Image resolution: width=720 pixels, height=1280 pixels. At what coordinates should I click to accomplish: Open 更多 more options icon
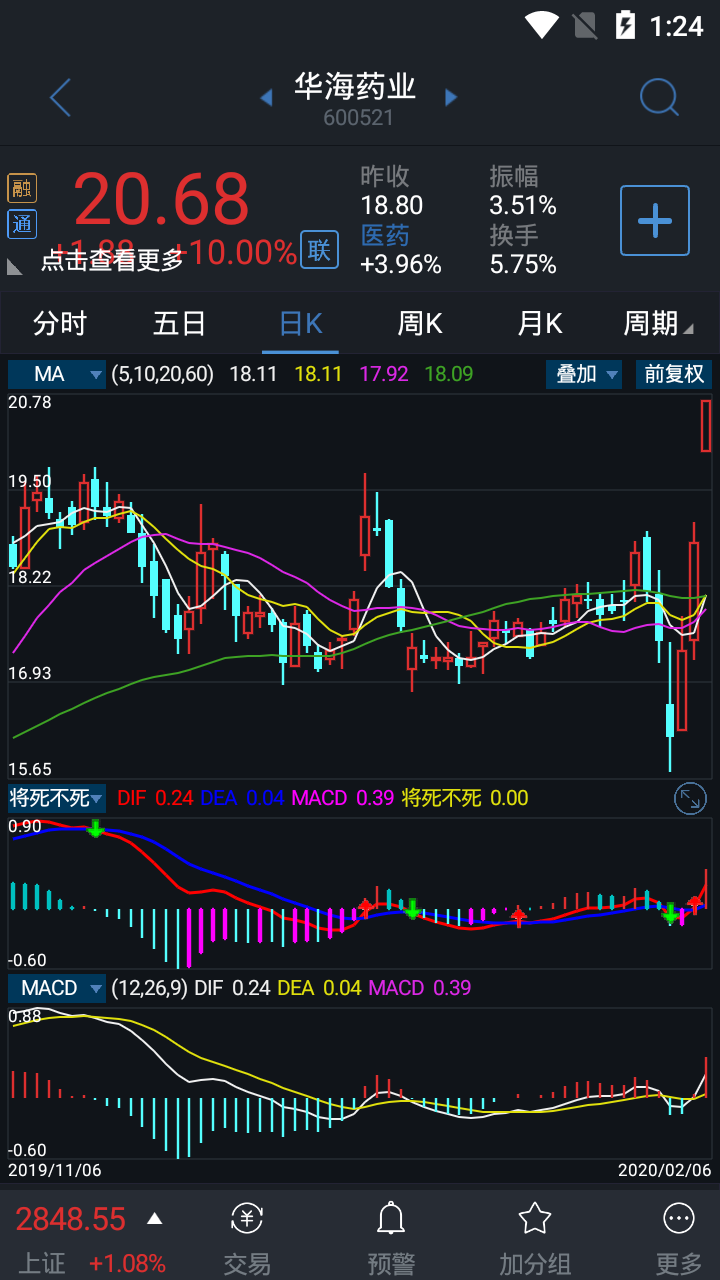679,1218
